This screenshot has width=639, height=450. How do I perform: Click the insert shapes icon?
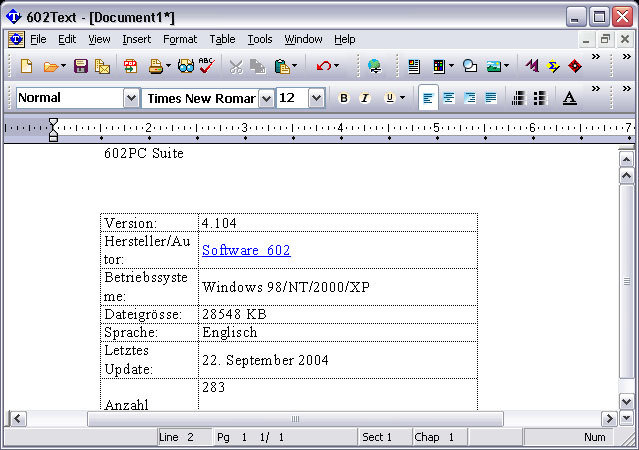(x=470, y=66)
